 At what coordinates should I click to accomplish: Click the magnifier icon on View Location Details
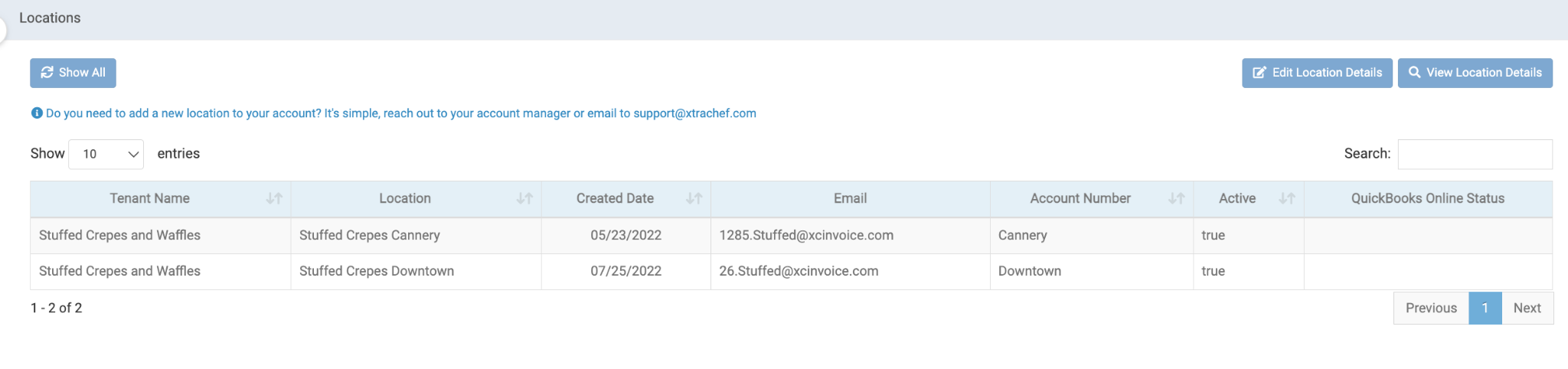pyautogui.click(x=1414, y=72)
